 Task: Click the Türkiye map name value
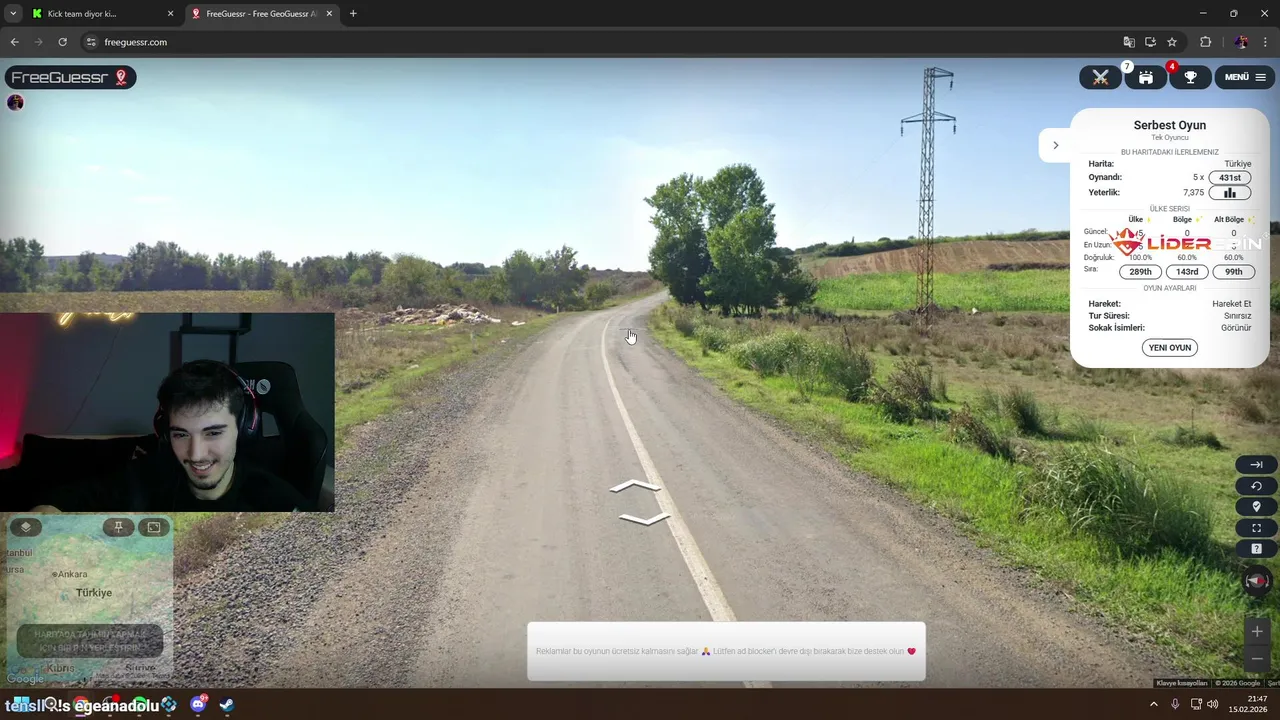tap(1237, 164)
